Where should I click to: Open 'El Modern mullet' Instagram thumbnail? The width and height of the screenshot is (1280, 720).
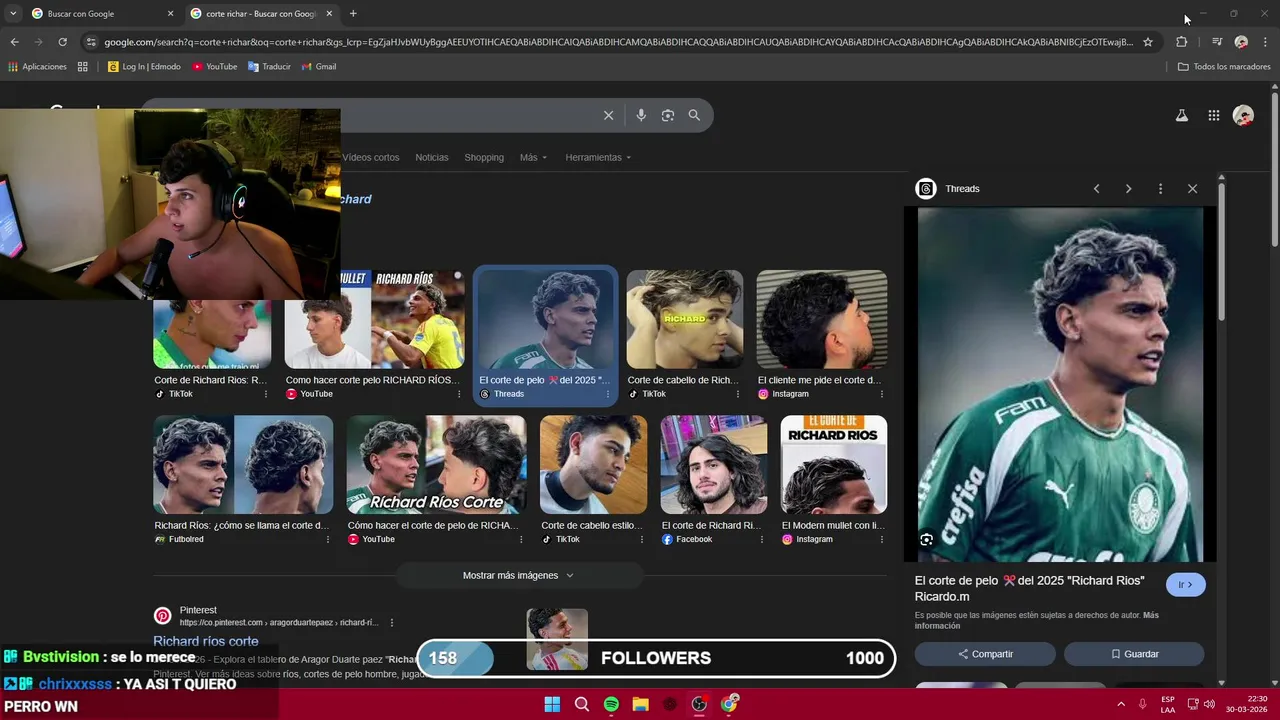(833, 464)
